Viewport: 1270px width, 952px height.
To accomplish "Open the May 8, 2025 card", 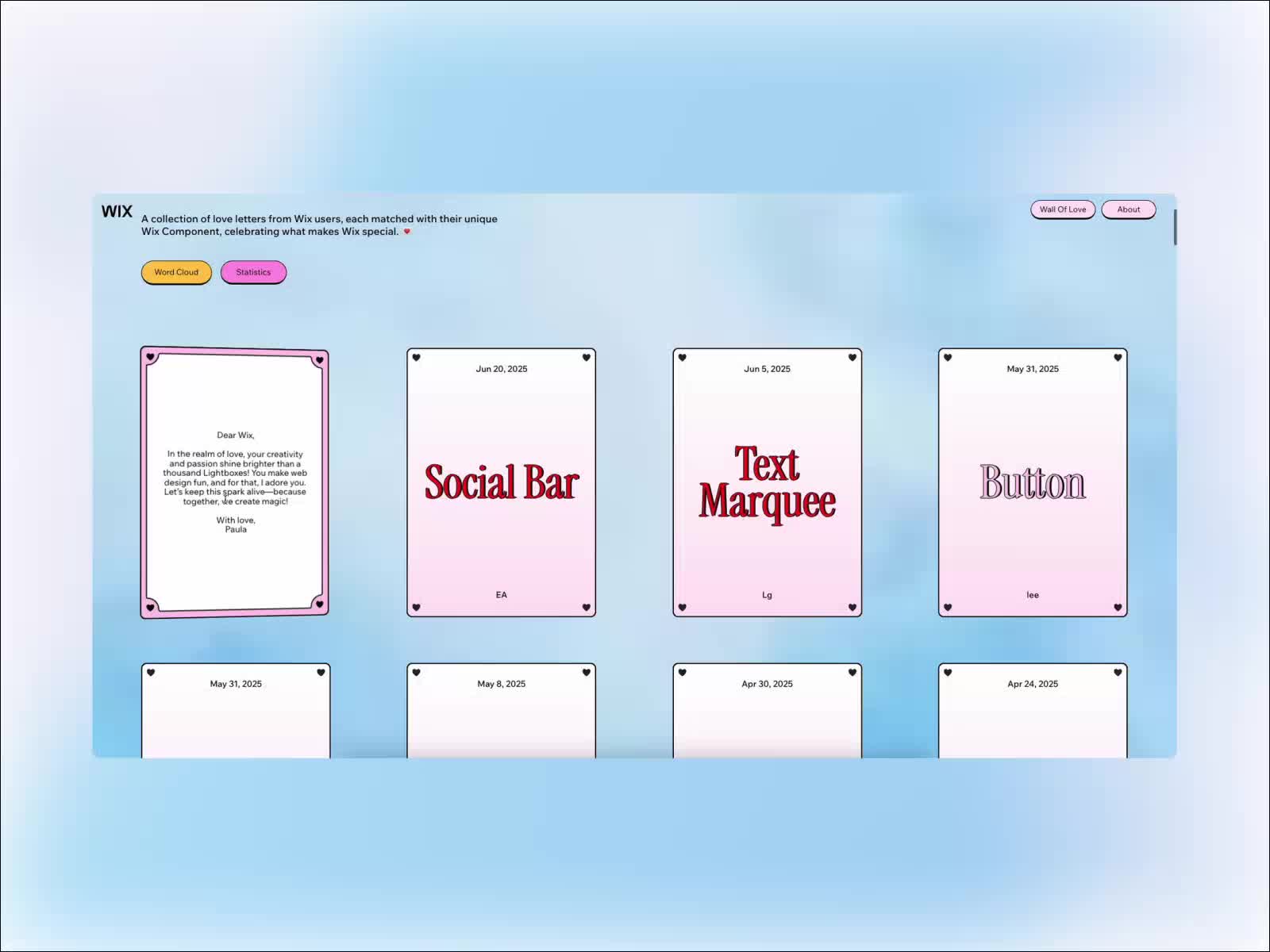I will pyautogui.click(x=502, y=711).
